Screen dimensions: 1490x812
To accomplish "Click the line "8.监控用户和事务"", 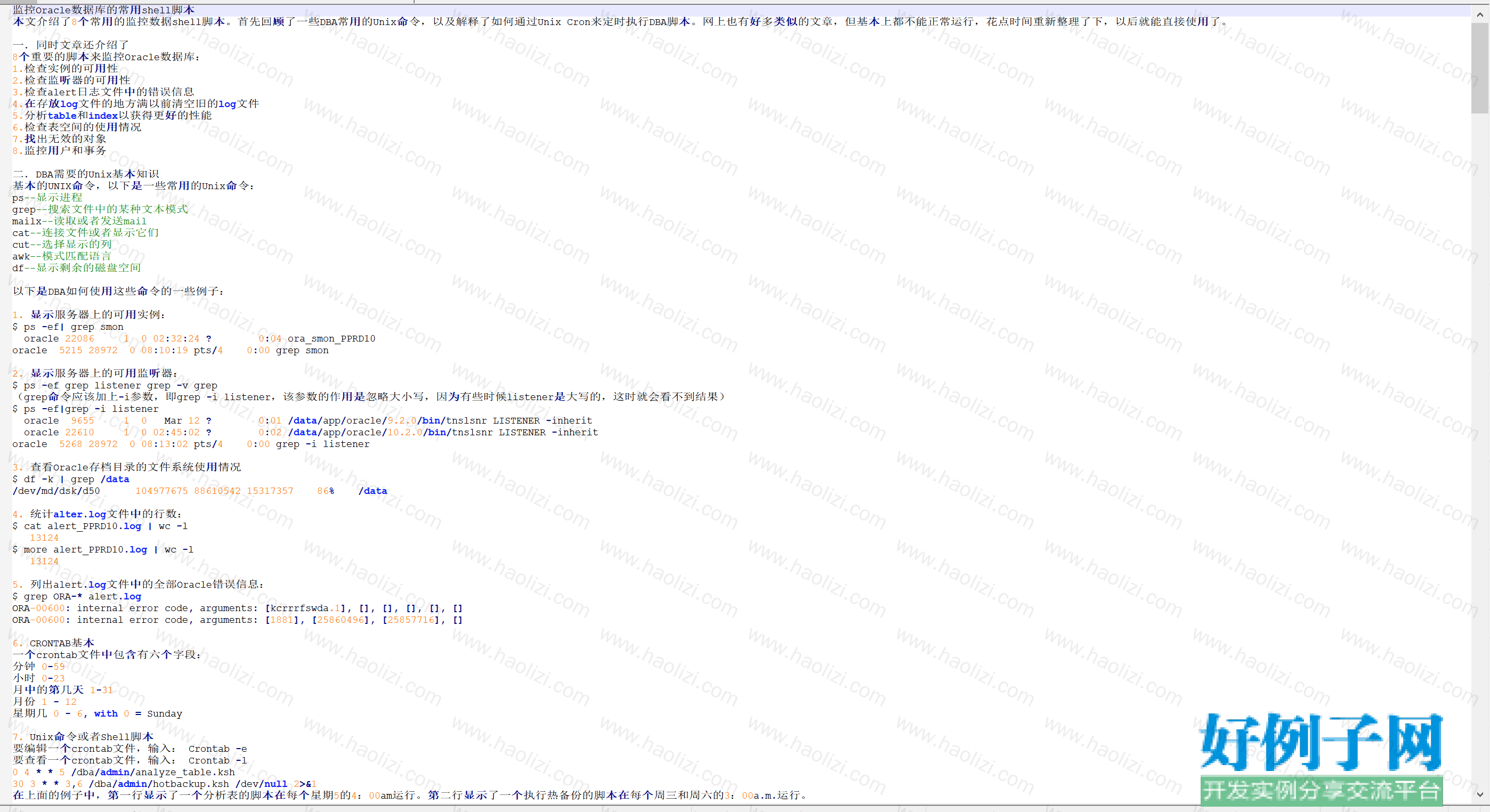I will click(59, 150).
